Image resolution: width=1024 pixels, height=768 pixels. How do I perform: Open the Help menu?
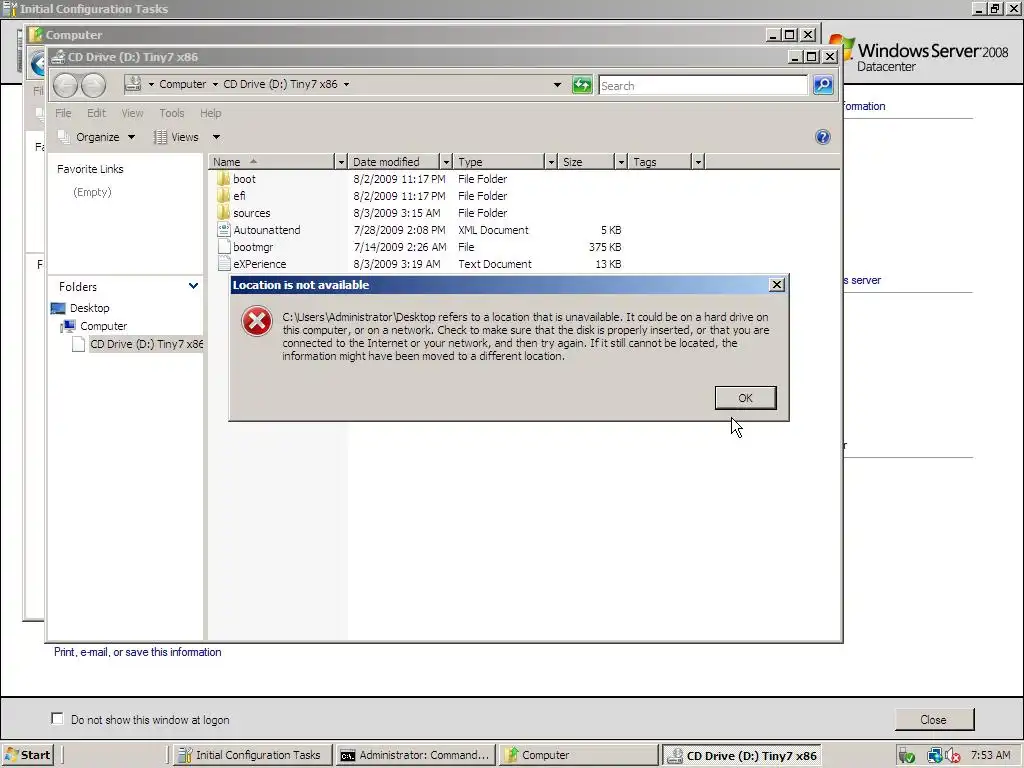tap(210, 113)
